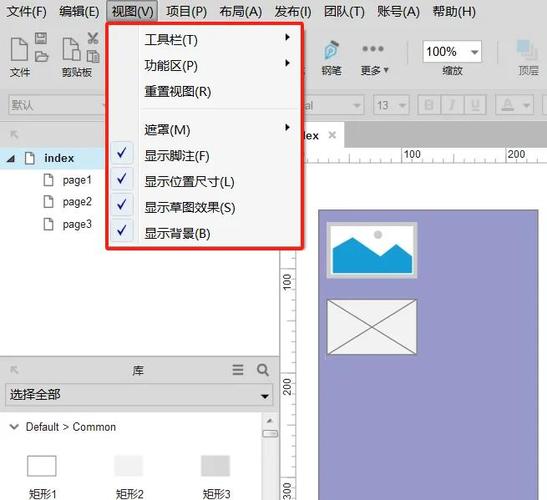Open the font family dropdown arrow

point(357,105)
